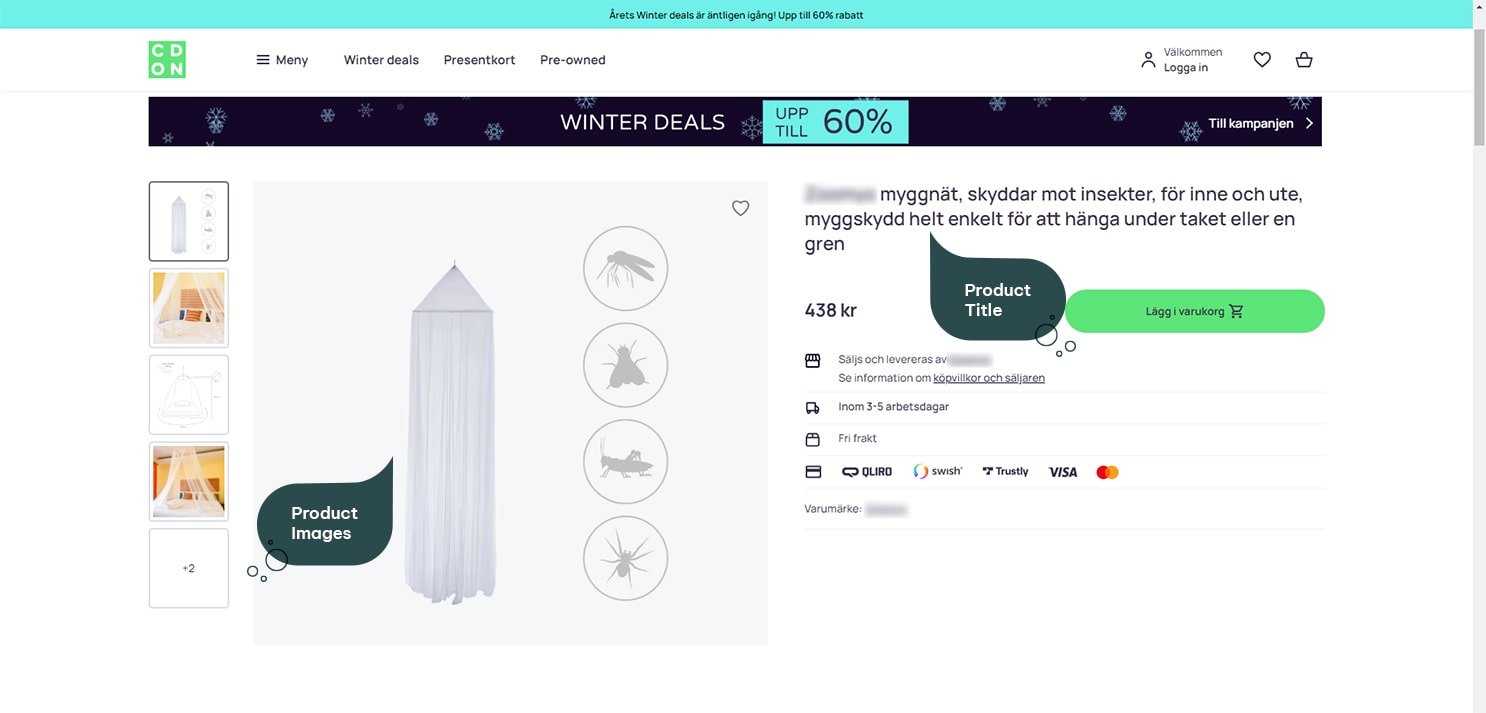Image resolution: width=1486 pixels, height=713 pixels.
Task: Click Lägg i varukorg button
Action: (x=1194, y=311)
